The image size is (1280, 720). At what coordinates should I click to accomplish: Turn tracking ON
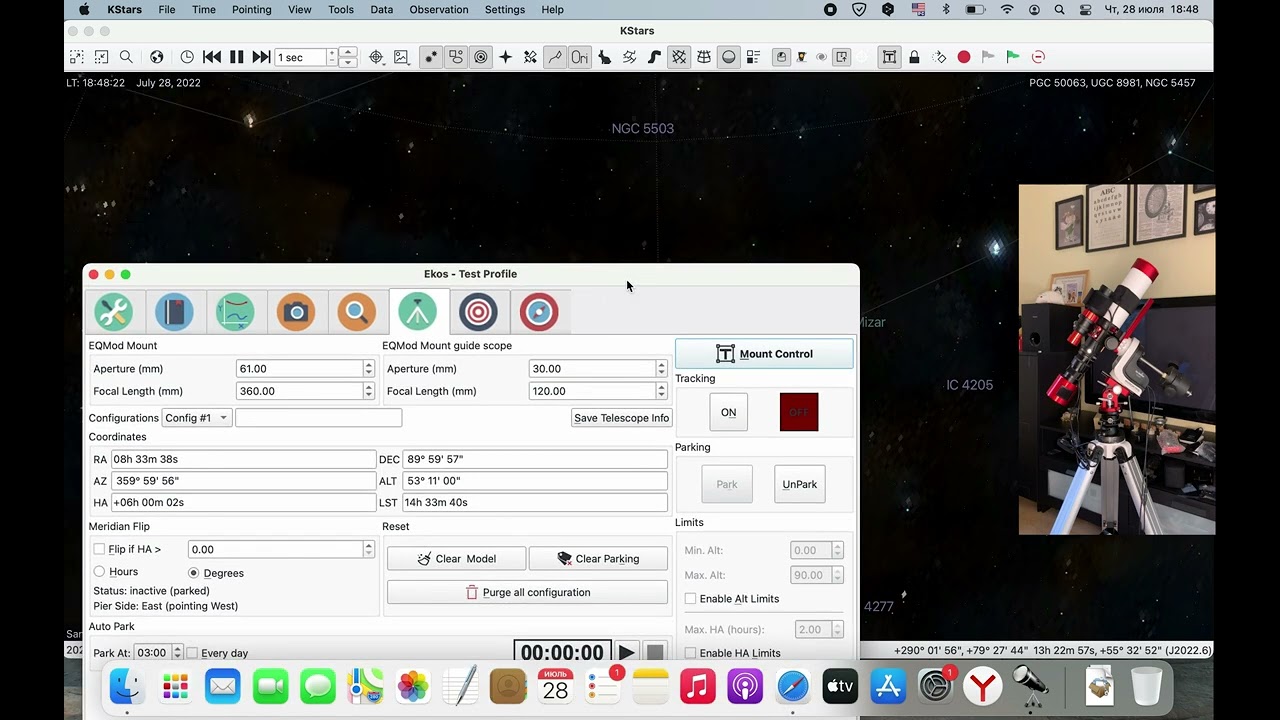(728, 412)
